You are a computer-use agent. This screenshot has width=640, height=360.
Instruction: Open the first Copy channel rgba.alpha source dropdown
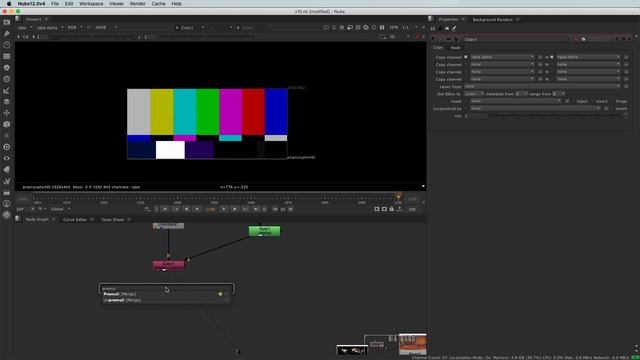click(502, 57)
